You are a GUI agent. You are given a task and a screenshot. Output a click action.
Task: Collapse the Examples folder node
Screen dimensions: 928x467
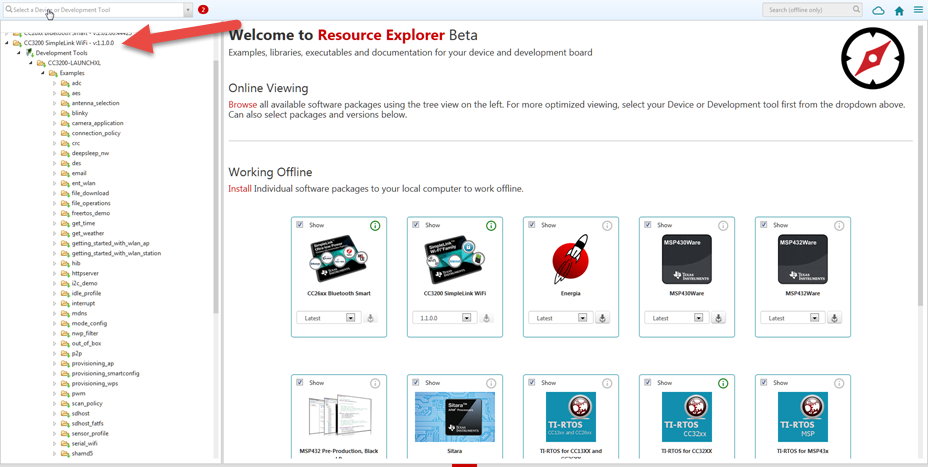pos(43,73)
